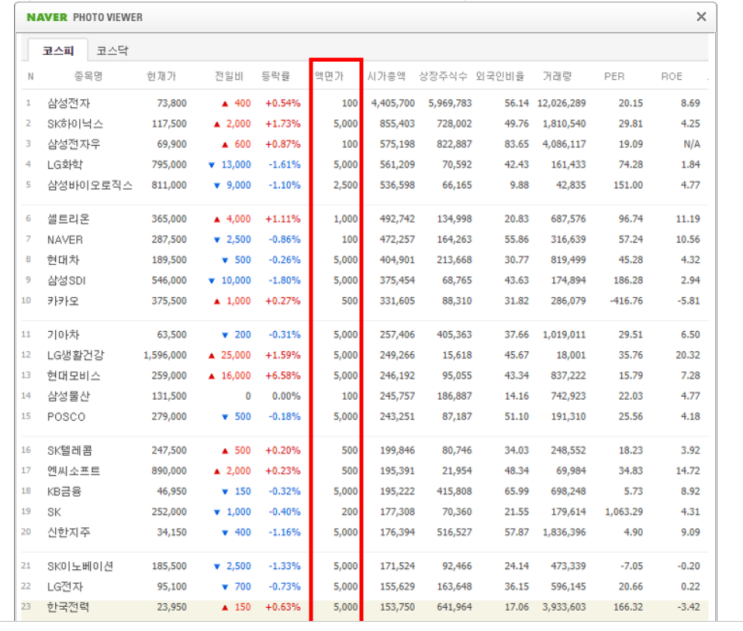Click the +6.58% change rate of 현대모비스
743x631 pixels.
[x=283, y=376]
